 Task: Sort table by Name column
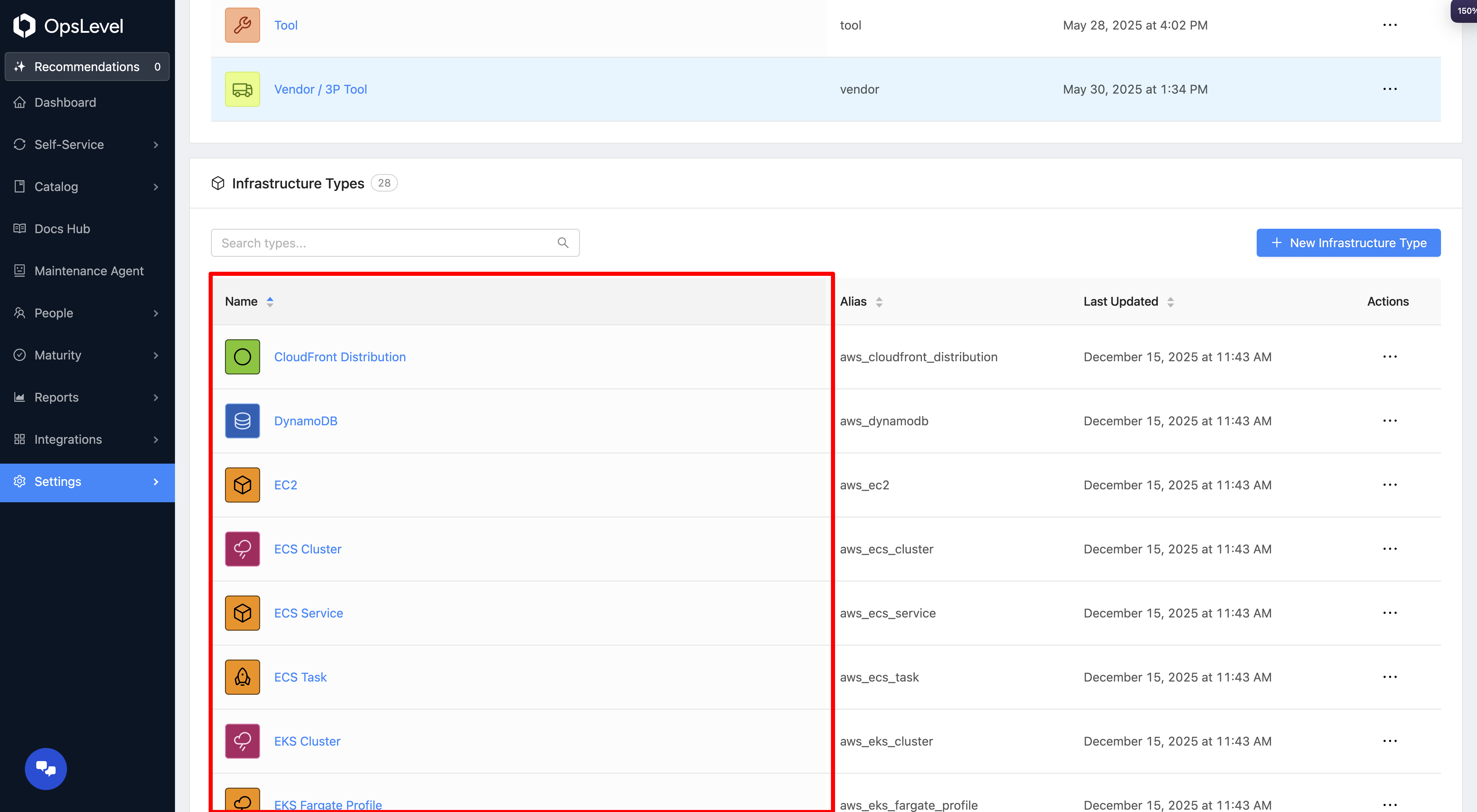pos(269,301)
